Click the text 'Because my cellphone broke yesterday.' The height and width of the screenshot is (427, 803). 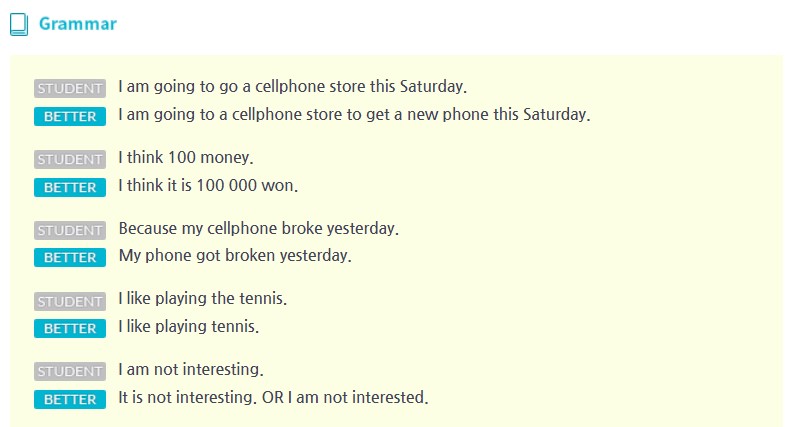(x=259, y=228)
